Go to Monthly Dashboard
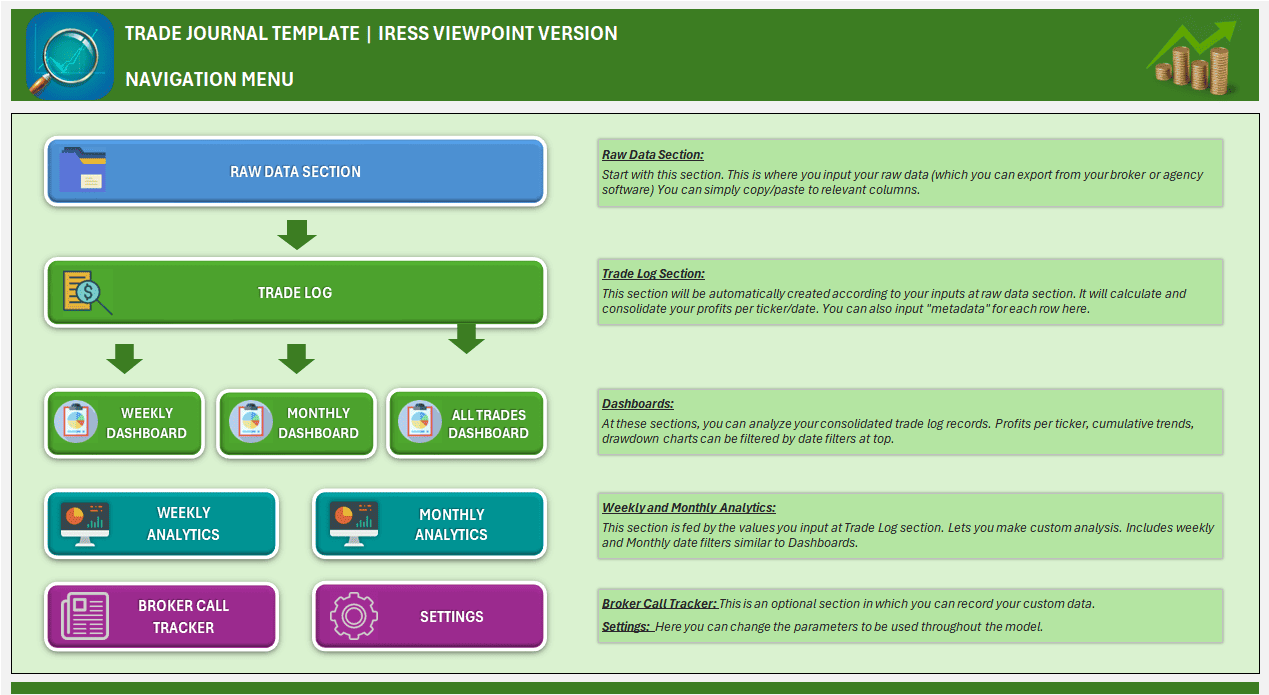Image resolution: width=1269 pixels, height=695 pixels. (297, 423)
